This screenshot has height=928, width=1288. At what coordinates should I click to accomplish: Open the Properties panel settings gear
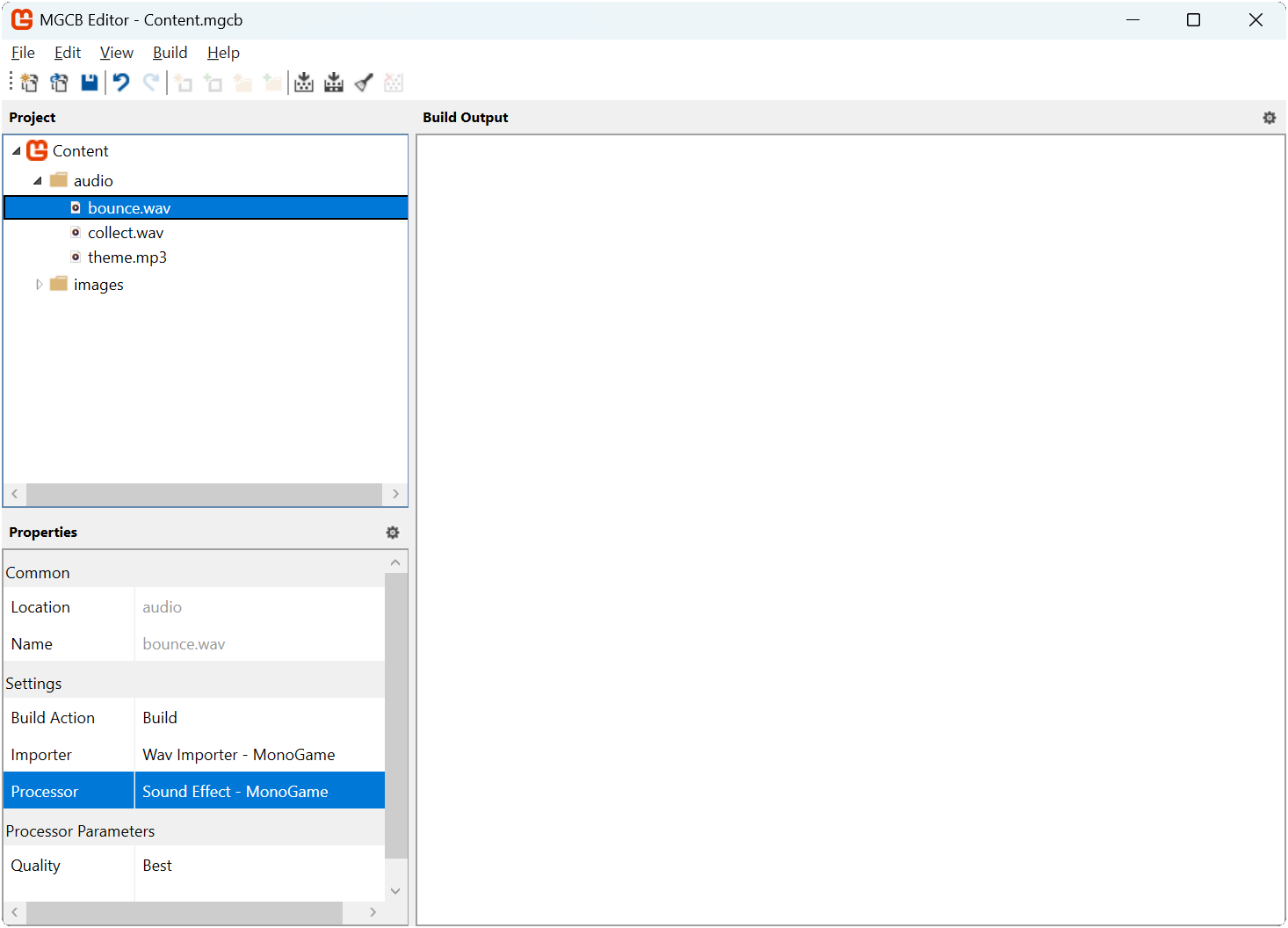[392, 533]
